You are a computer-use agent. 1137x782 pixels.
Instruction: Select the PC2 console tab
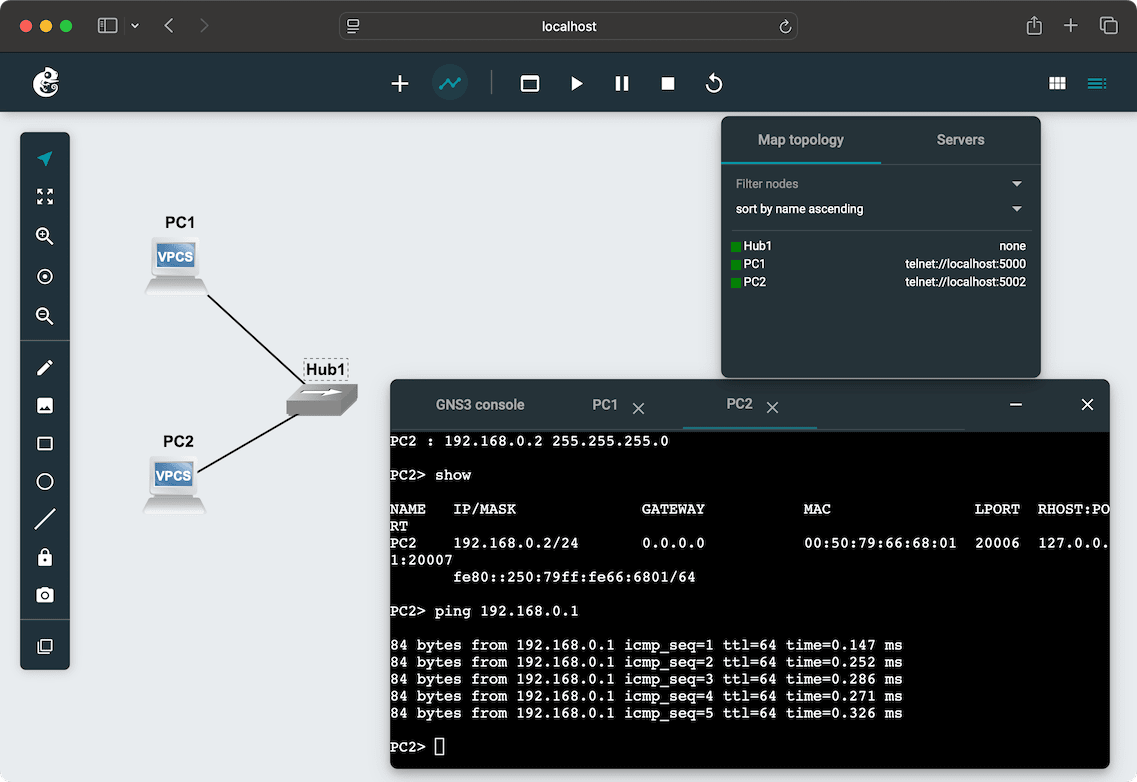point(739,404)
